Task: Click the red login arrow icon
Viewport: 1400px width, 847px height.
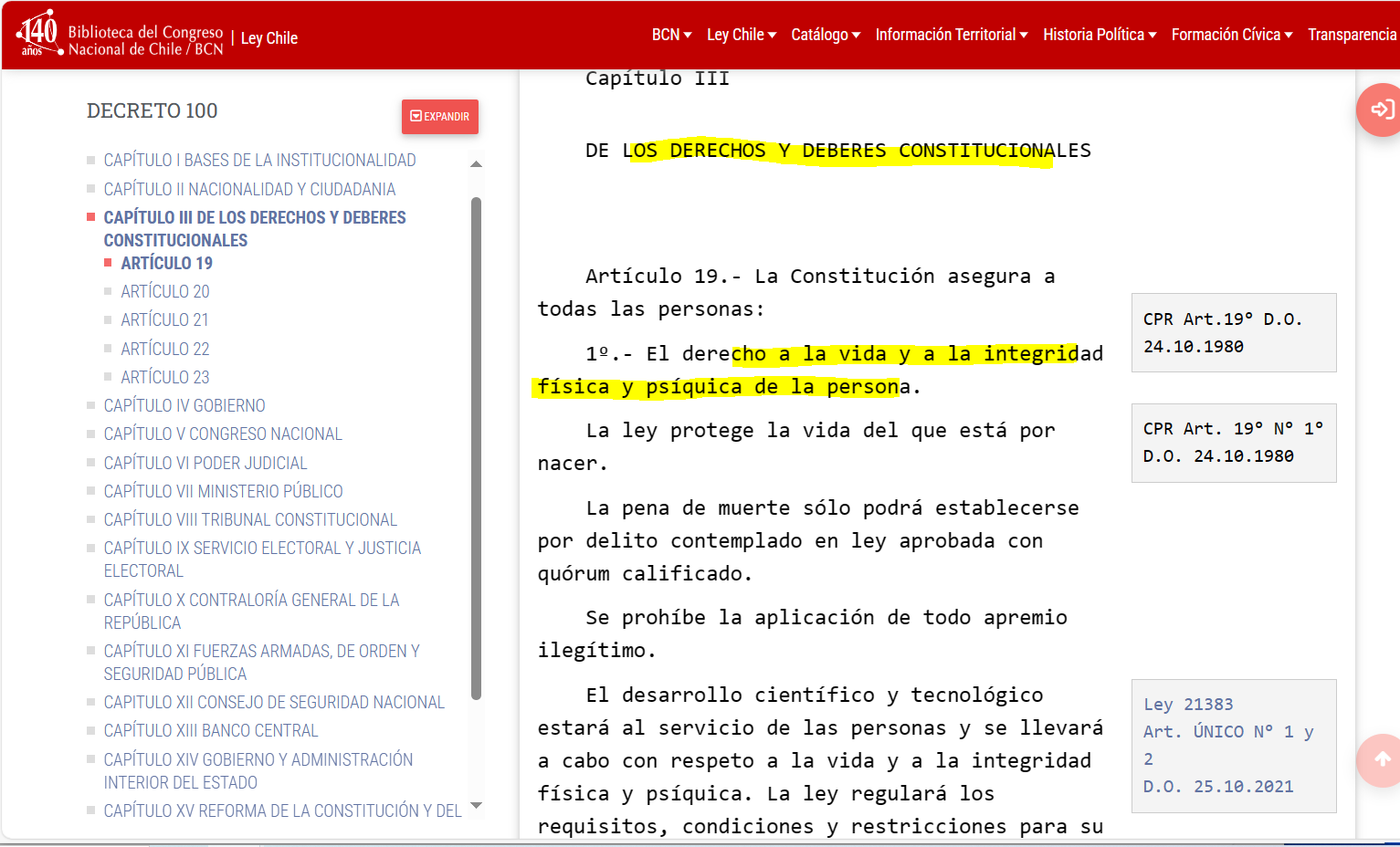Action: pyautogui.click(x=1381, y=110)
